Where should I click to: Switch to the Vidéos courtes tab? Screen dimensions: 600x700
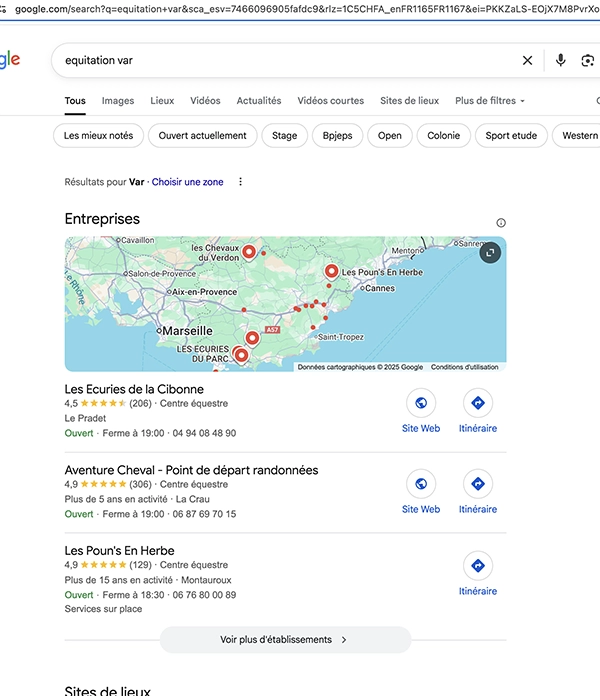tap(331, 100)
